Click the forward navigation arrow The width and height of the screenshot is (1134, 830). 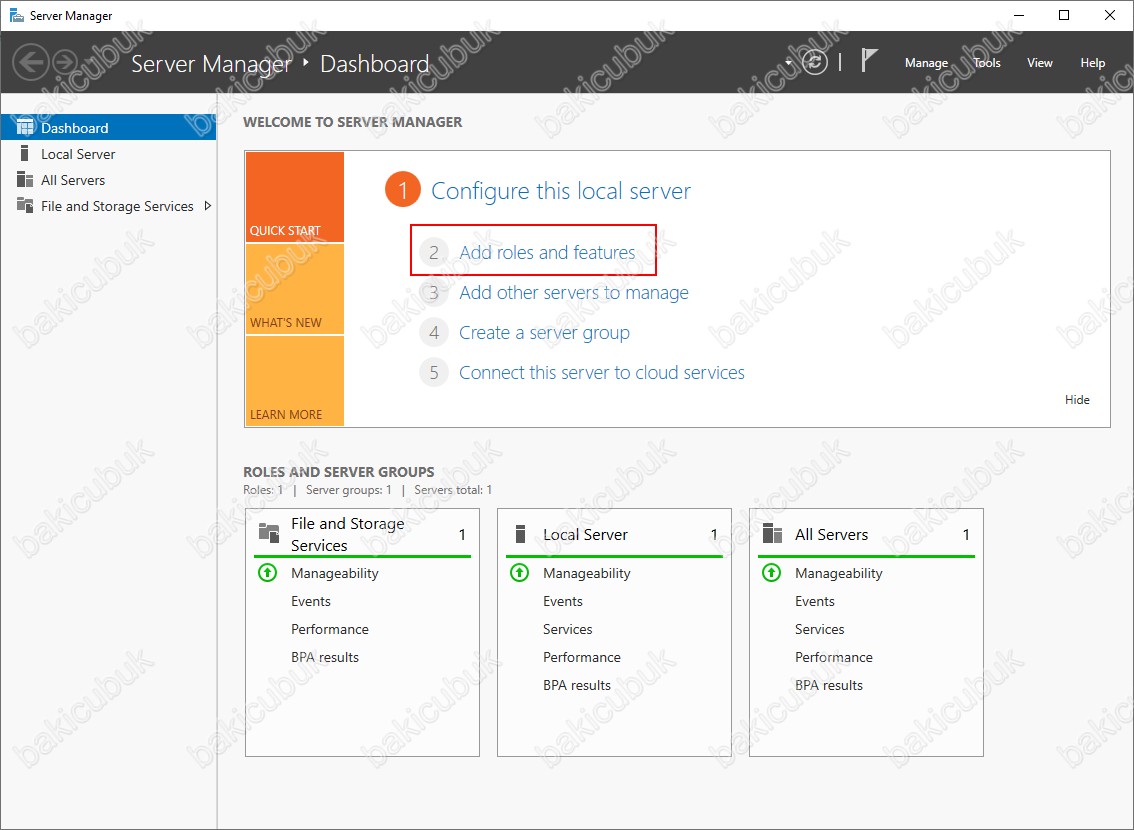(65, 62)
